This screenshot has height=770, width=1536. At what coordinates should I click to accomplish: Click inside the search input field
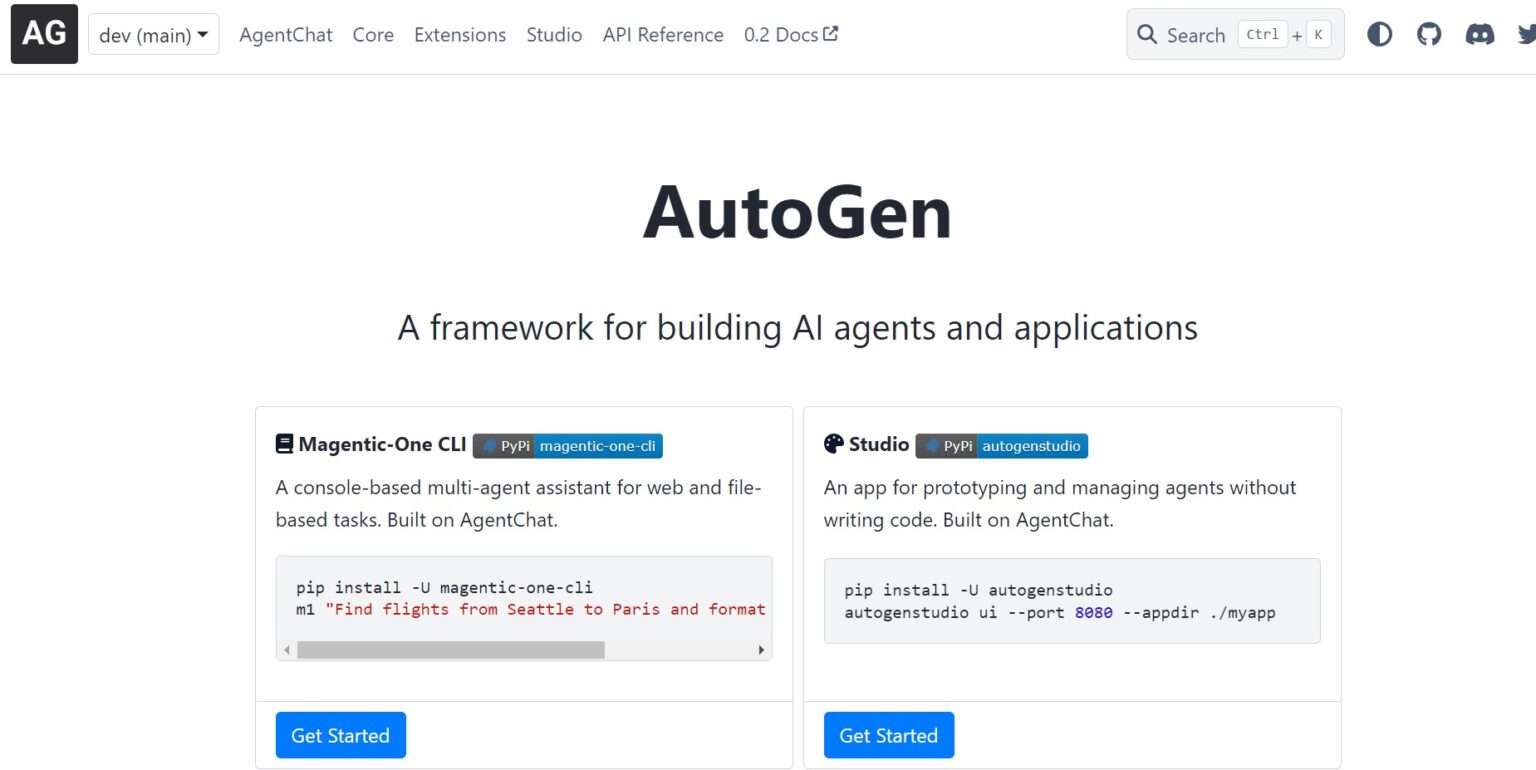(1197, 34)
